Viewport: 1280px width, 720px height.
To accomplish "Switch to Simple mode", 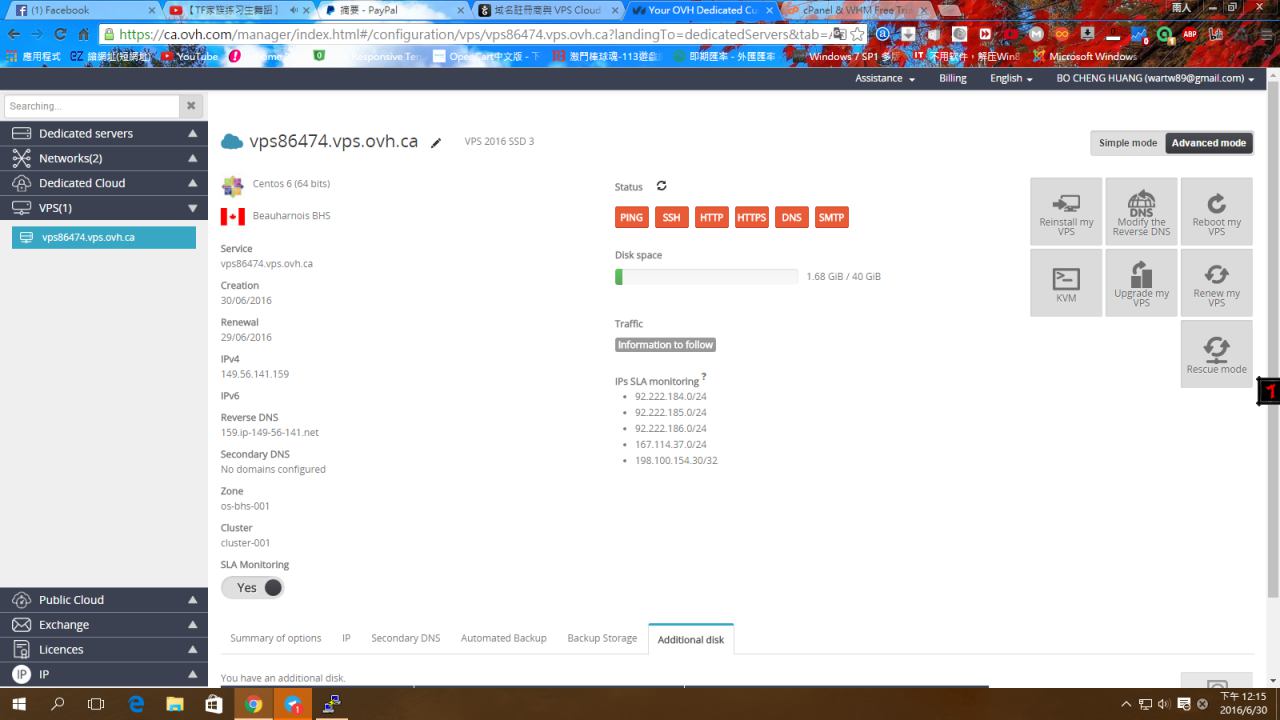I will pos(1128,143).
